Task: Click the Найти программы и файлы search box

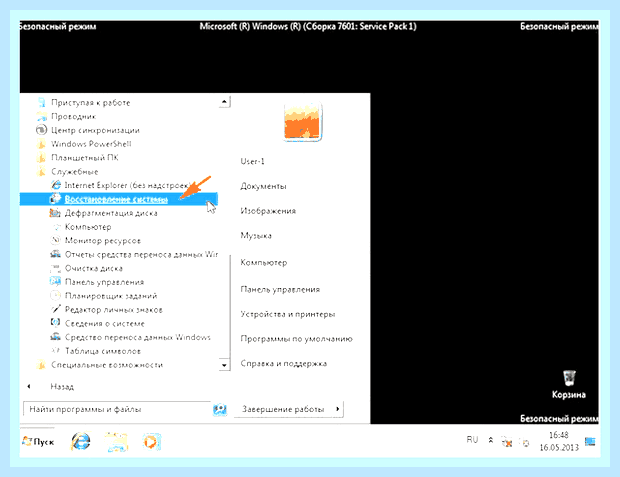Action: [117, 409]
